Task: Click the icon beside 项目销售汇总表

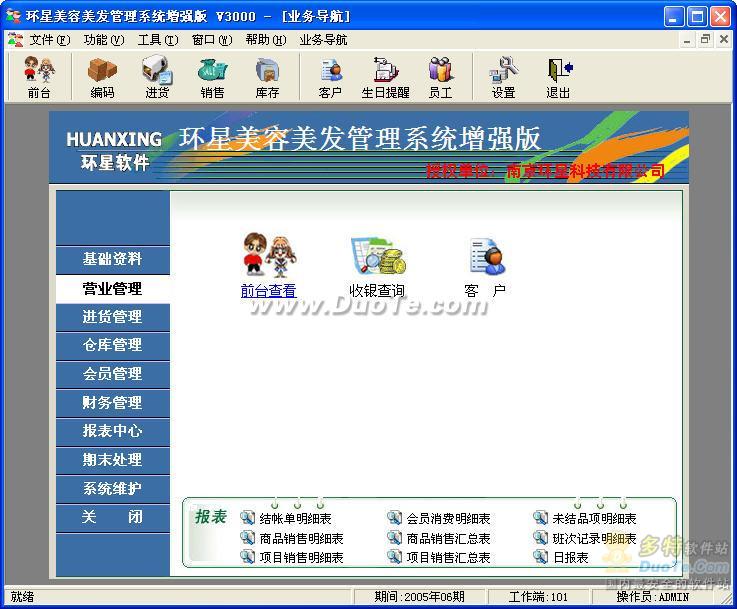Action: click(x=394, y=557)
